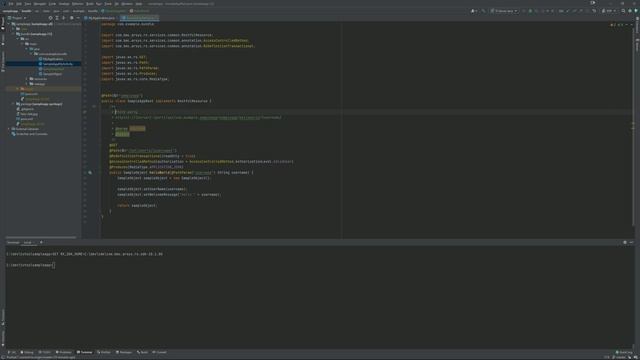Screen dimensions: 640x360
Task: Open the Build menu
Action: pyautogui.click(x=90, y=4)
